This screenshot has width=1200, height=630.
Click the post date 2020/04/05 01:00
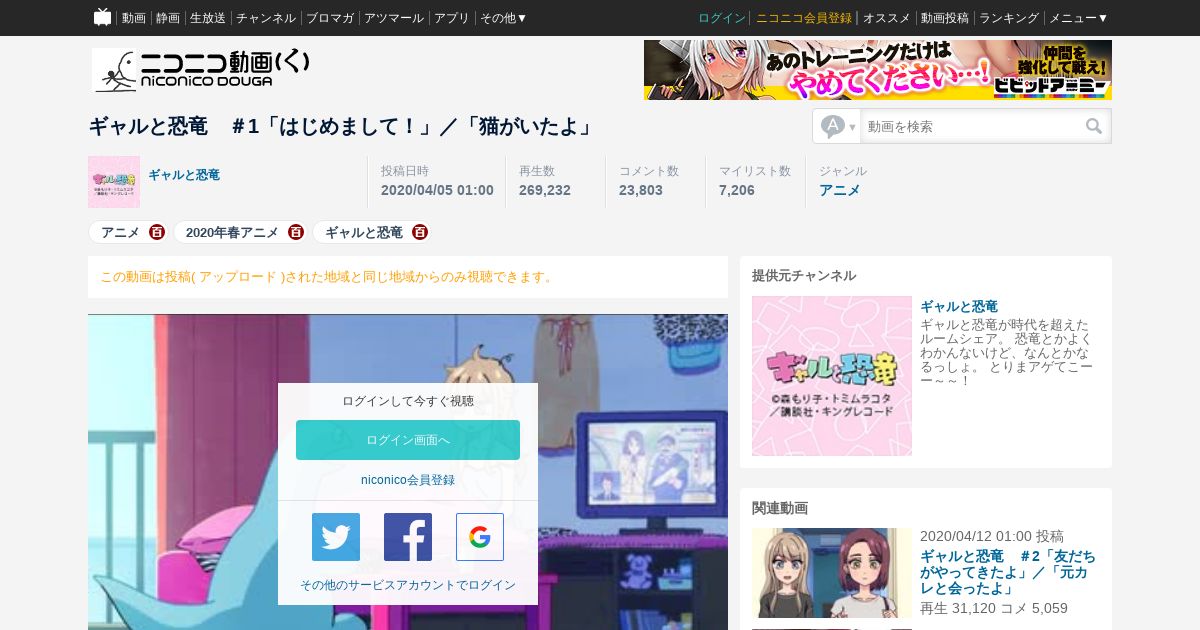click(x=437, y=190)
